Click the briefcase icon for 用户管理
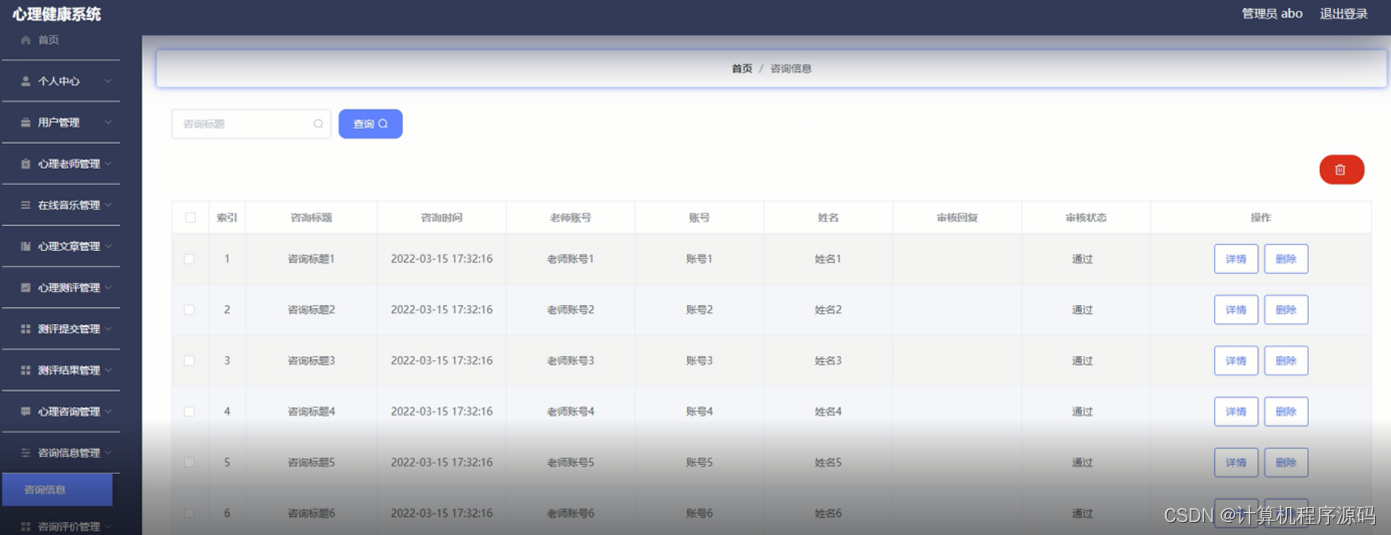 (x=26, y=122)
